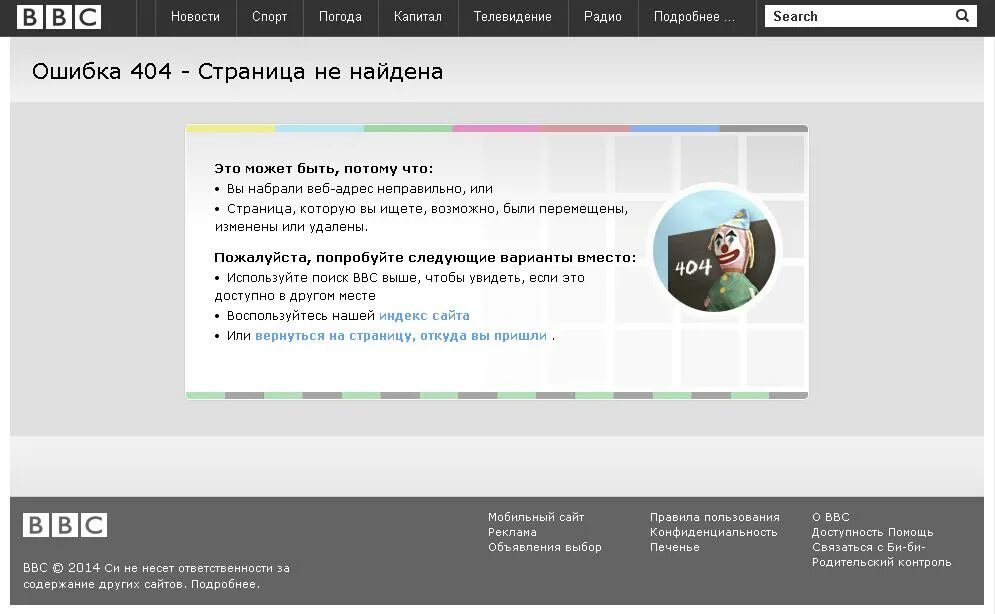Open the Новости menu item
Viewport: 995px width, 614px height.
195,17
